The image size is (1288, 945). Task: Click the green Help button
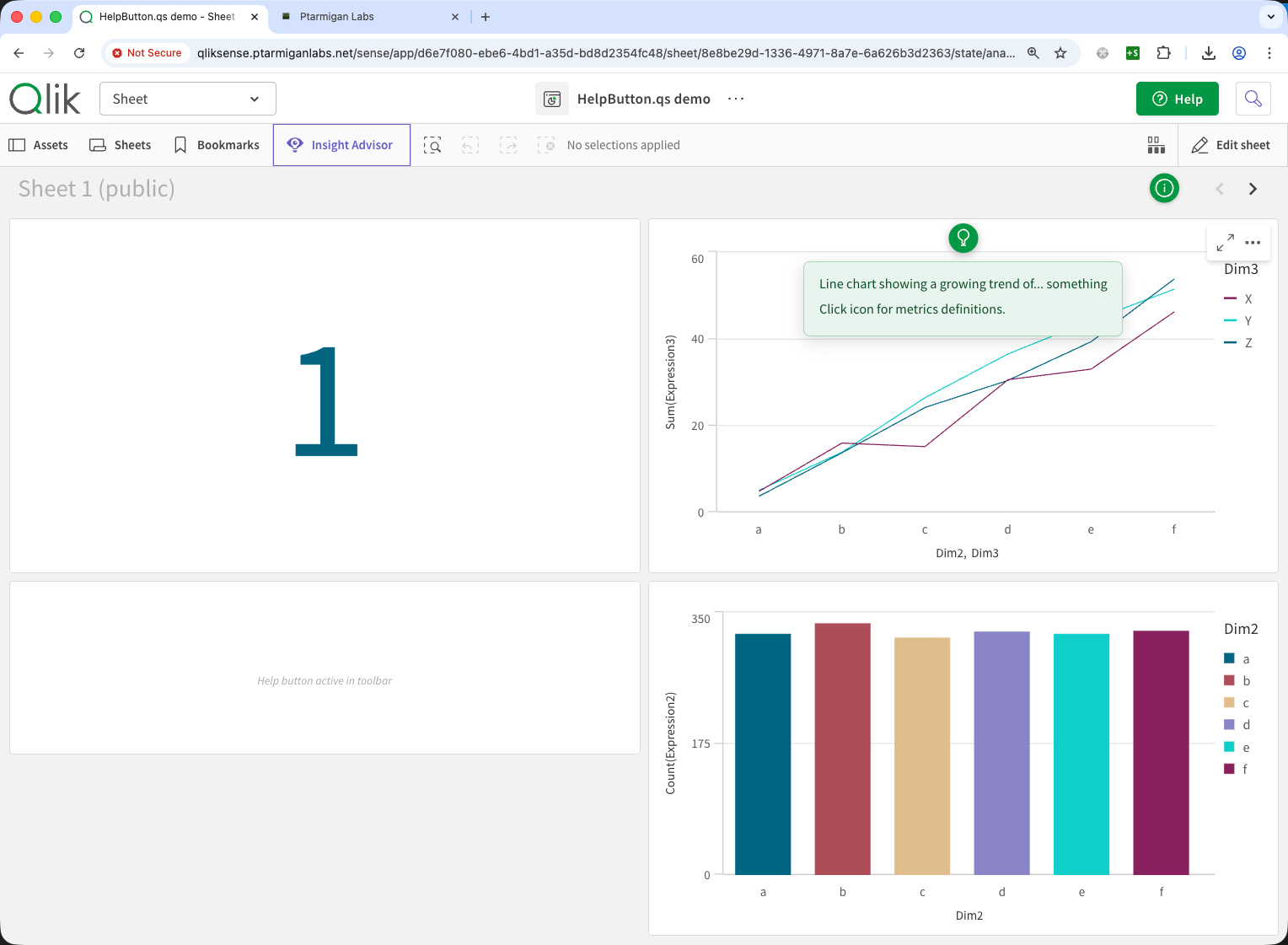point(1177,99)
